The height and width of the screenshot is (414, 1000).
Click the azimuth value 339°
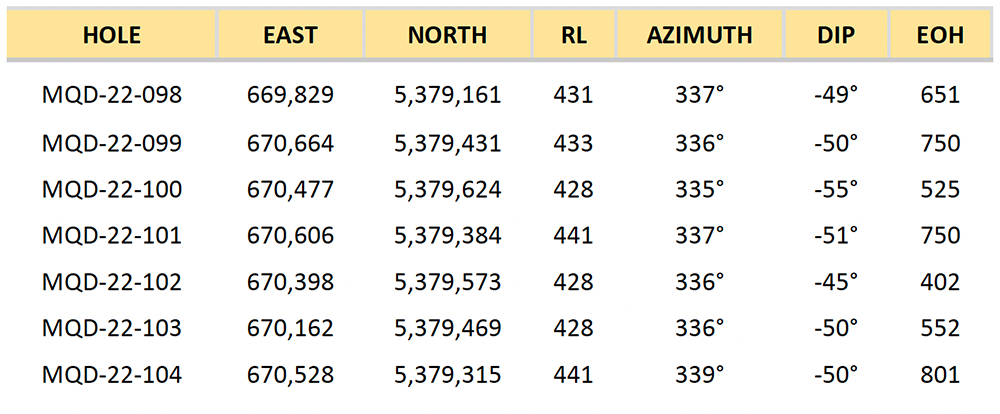coord(700,375)
